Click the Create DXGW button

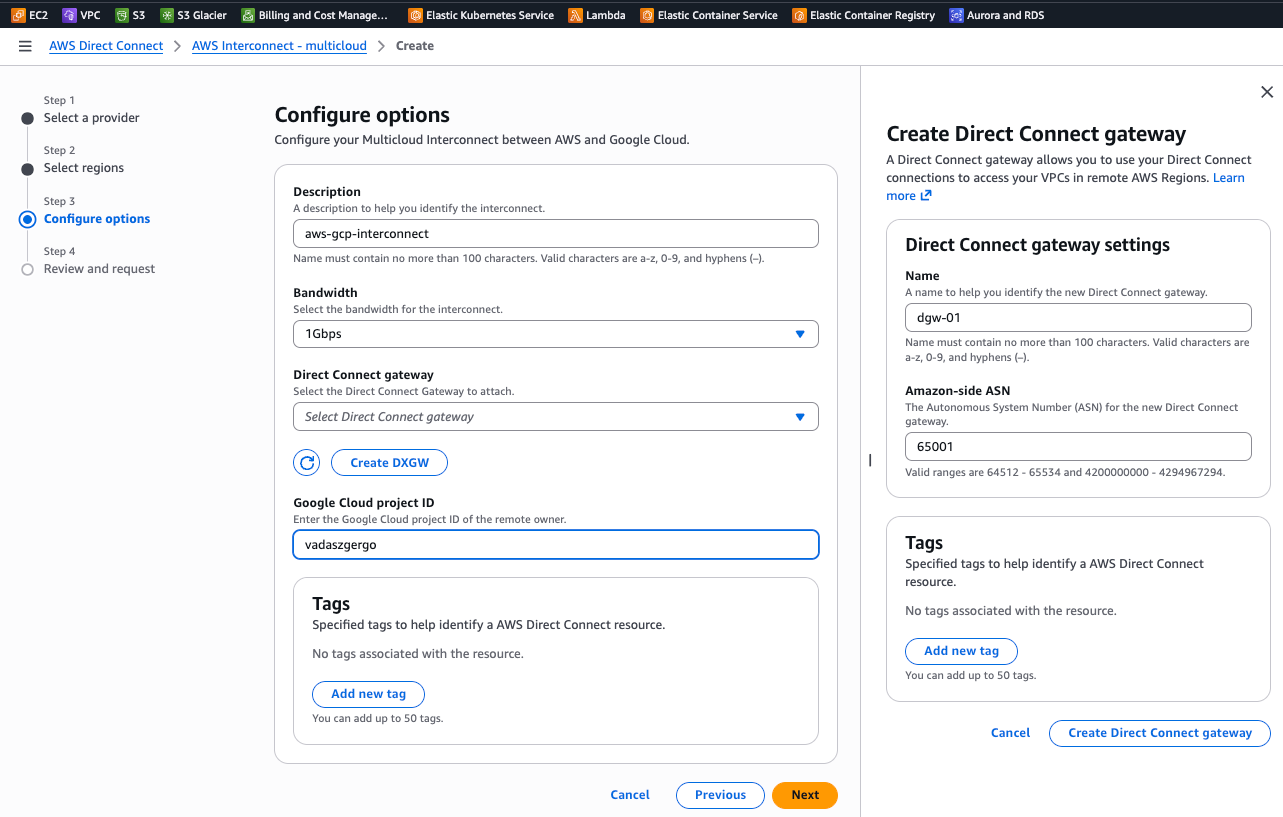(x=389, y=463)
